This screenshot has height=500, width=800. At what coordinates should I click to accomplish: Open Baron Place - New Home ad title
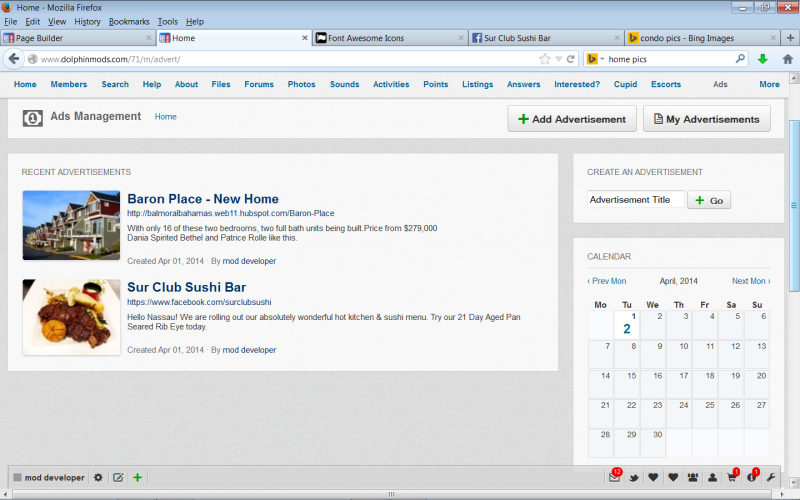[203, 199]
